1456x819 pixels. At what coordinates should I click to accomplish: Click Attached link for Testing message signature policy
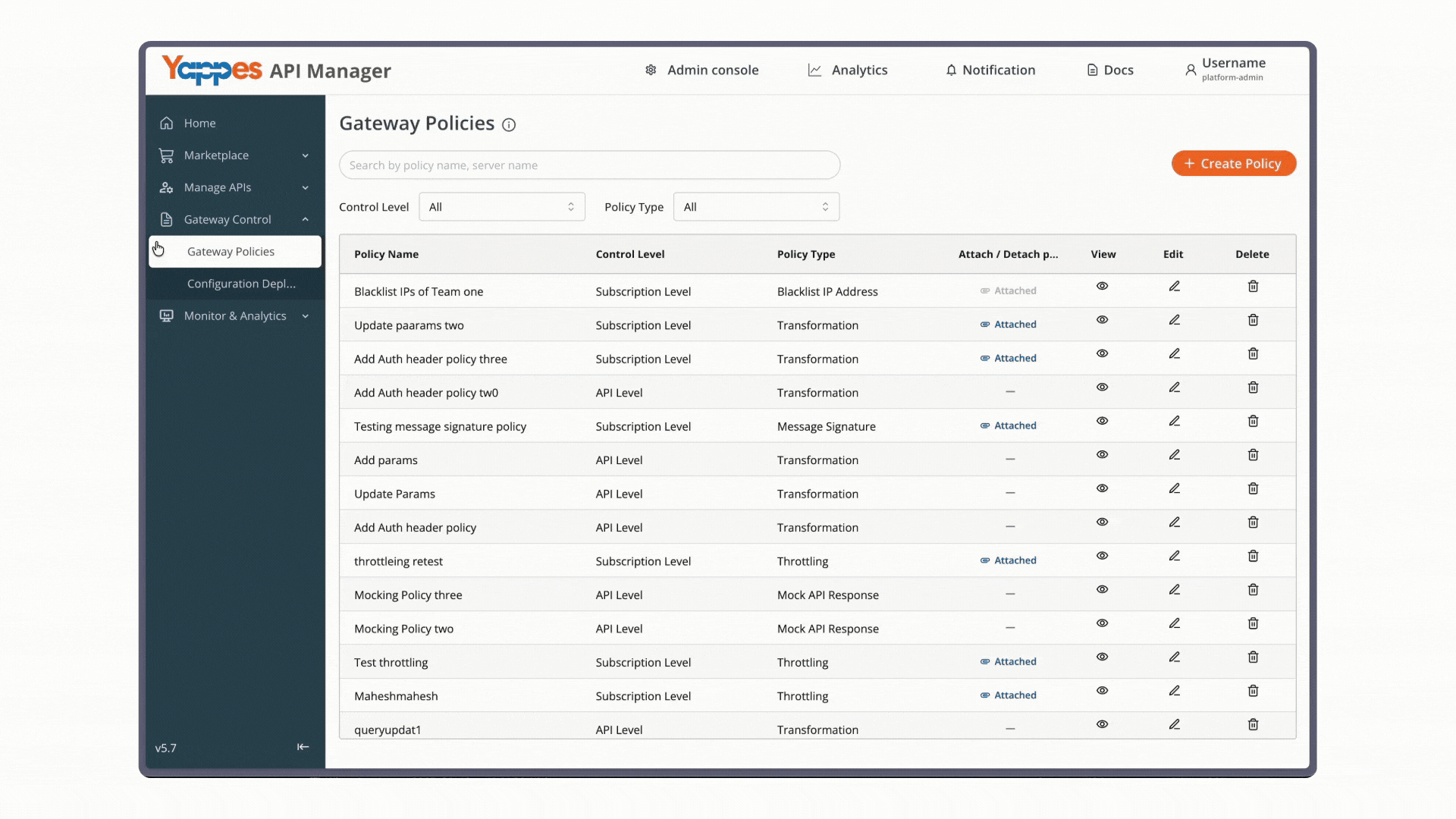pyautogui.click(x=1008, y=426)
